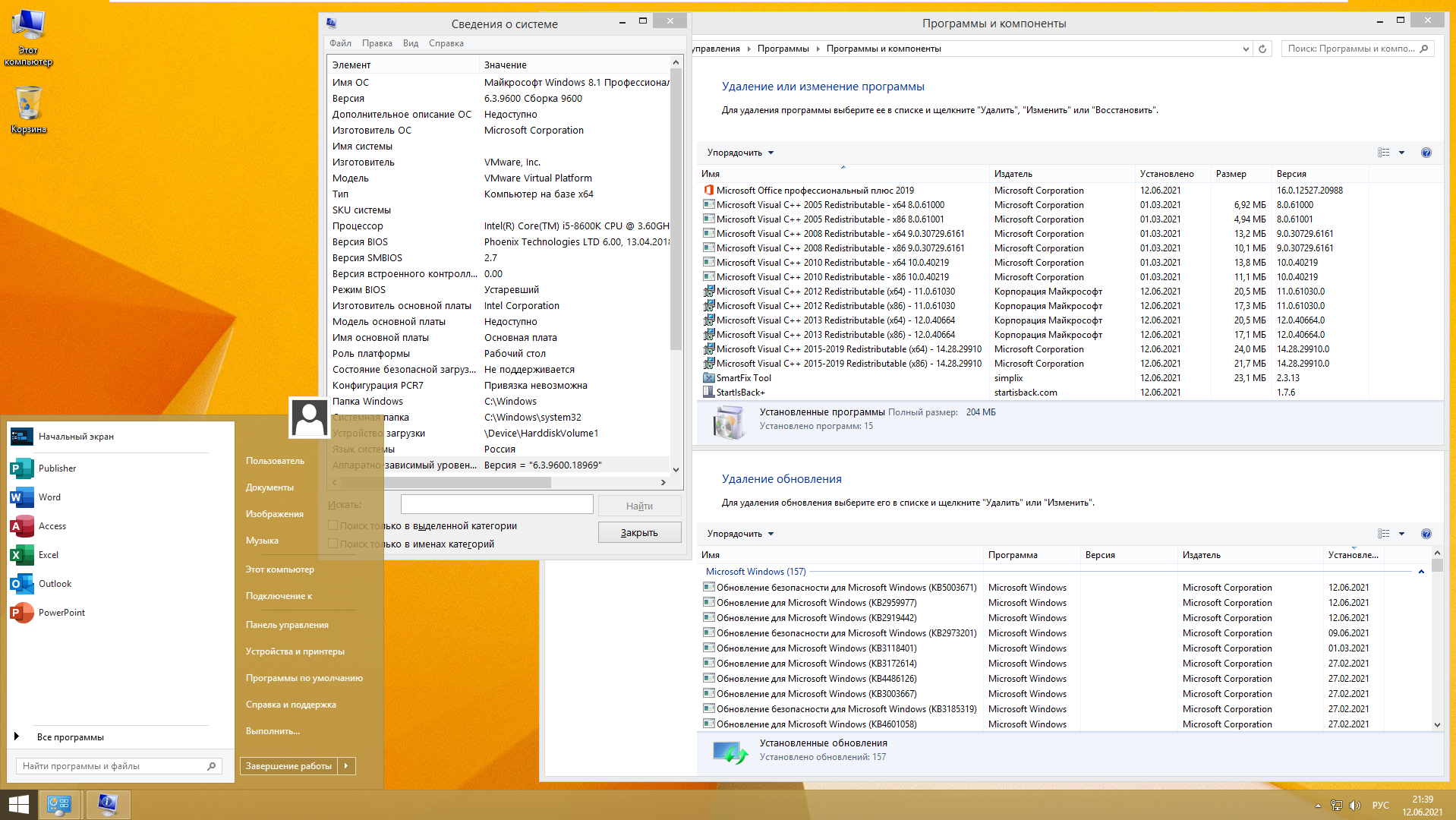This screenshot has height=820, width=1456.
Task: Launch Excel from the start menu
Action: [48, 555]
